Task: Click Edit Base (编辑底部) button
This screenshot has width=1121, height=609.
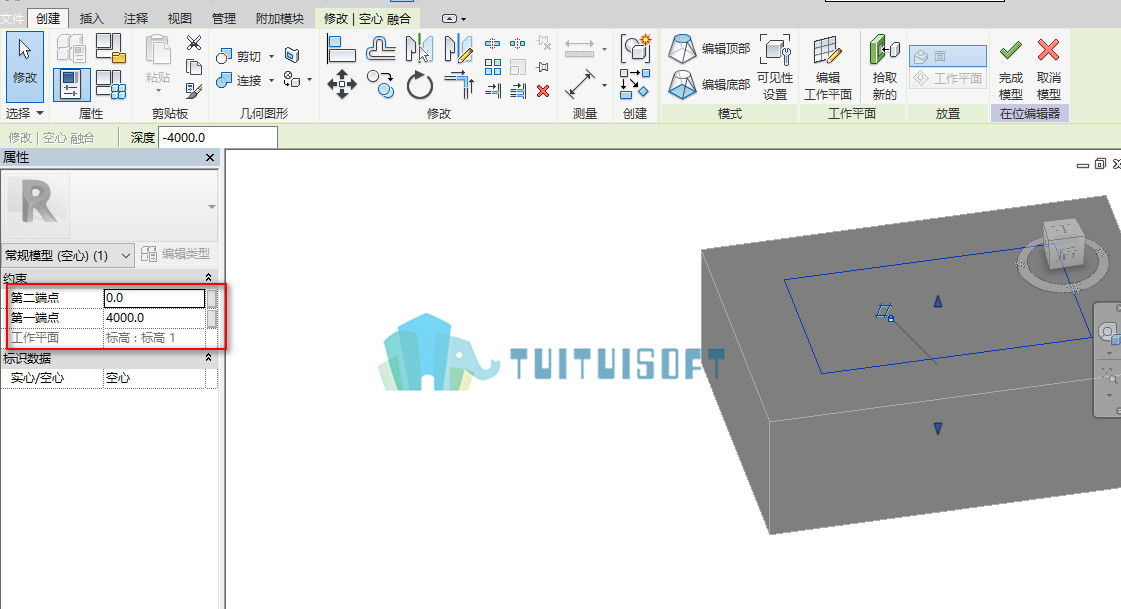Action: click(708, 84)
